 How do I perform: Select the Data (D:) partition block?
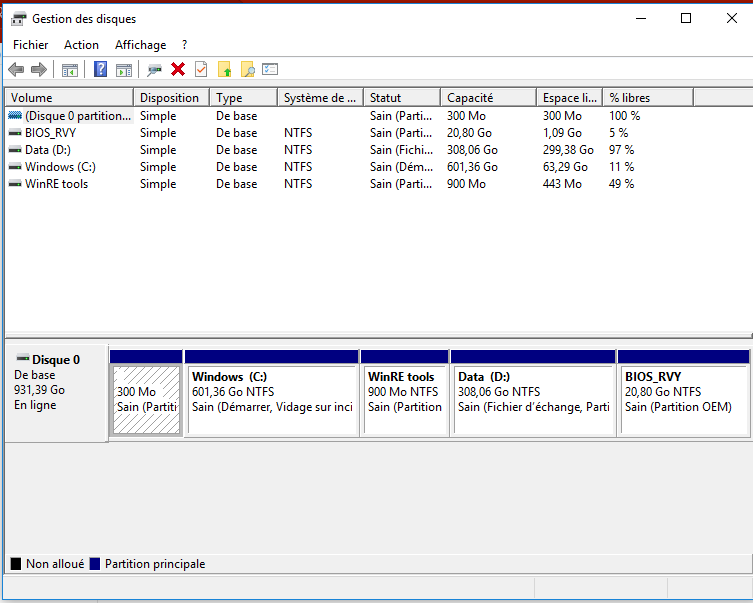point(533,393)
